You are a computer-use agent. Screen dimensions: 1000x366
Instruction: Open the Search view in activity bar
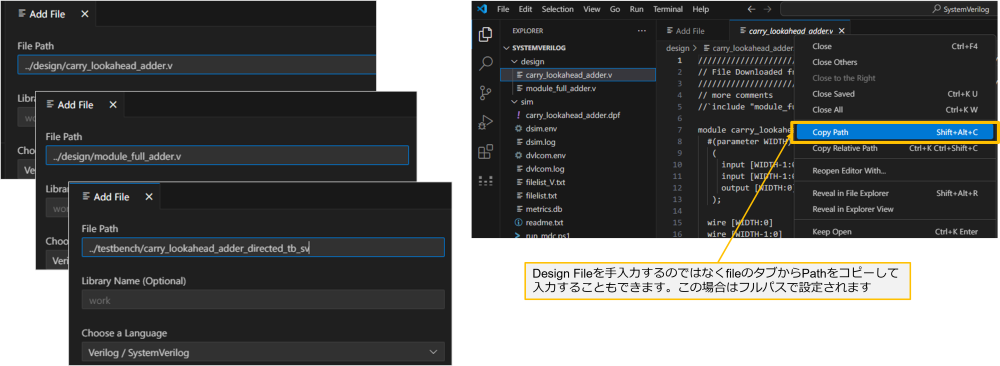[486, 63]
